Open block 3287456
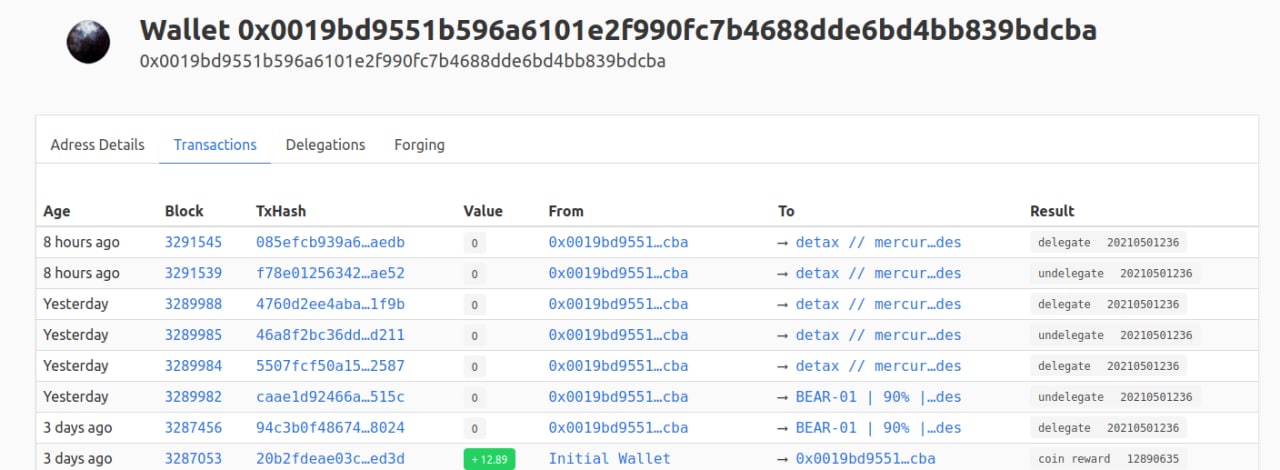This screenshot has width=1280, height=470. pos(193,428)
